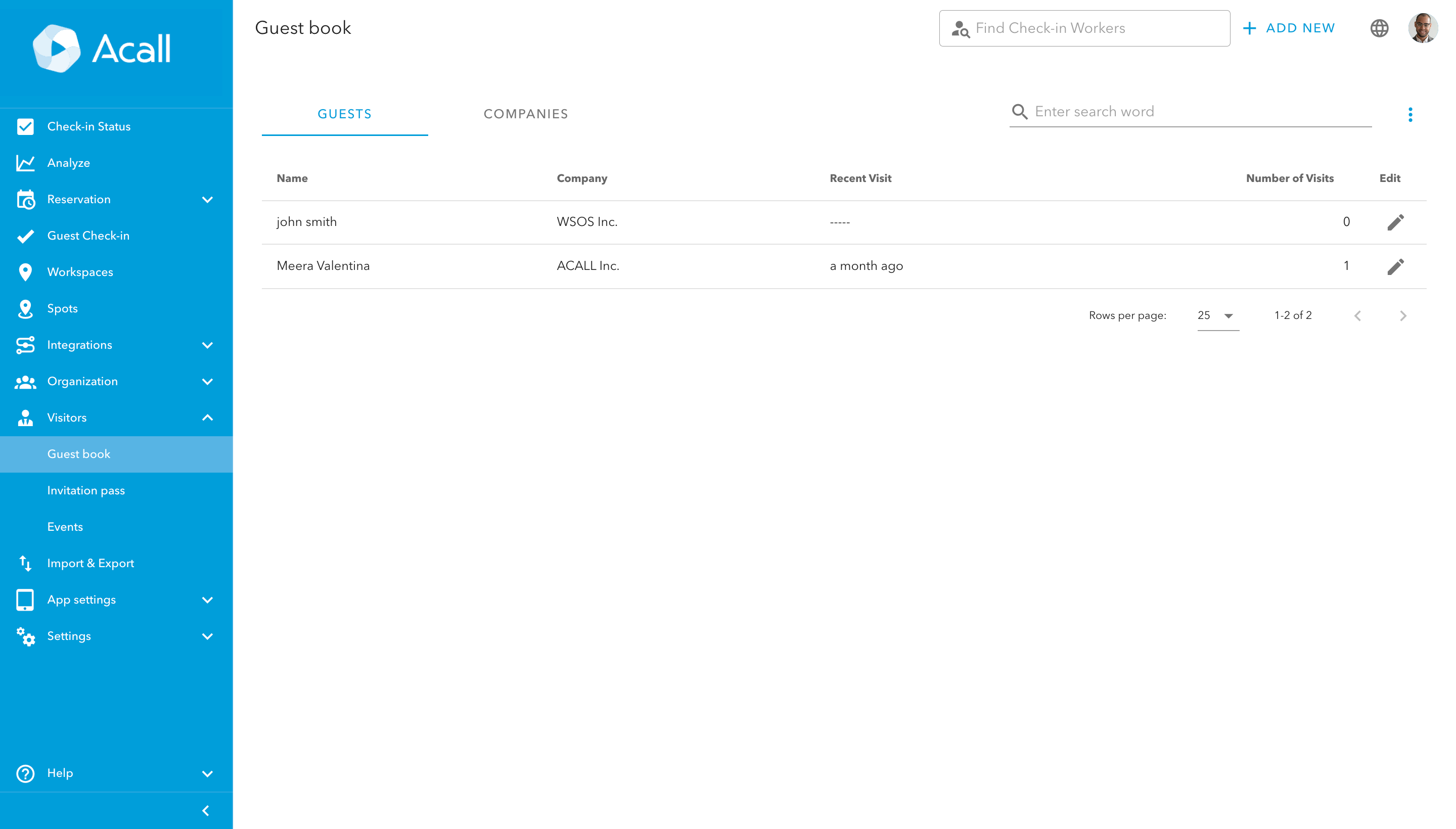Sort by Number of Visits header
1456x829 pixels.
(x=1290, y=178)
